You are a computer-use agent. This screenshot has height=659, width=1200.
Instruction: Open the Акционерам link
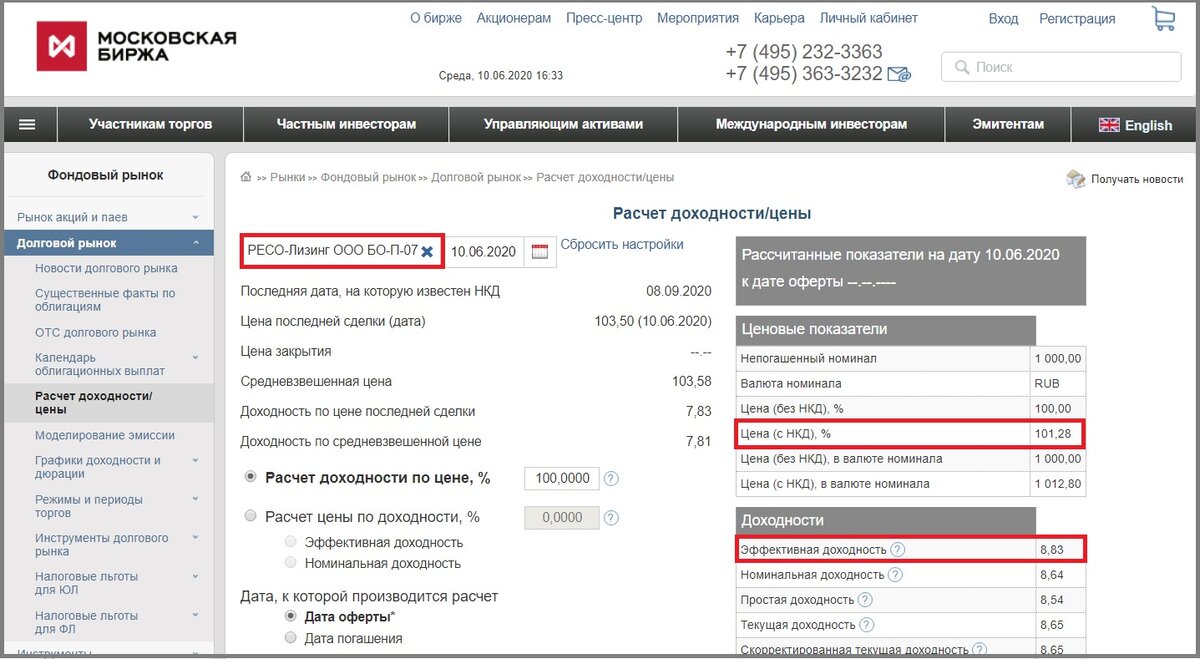pos(514,18)
